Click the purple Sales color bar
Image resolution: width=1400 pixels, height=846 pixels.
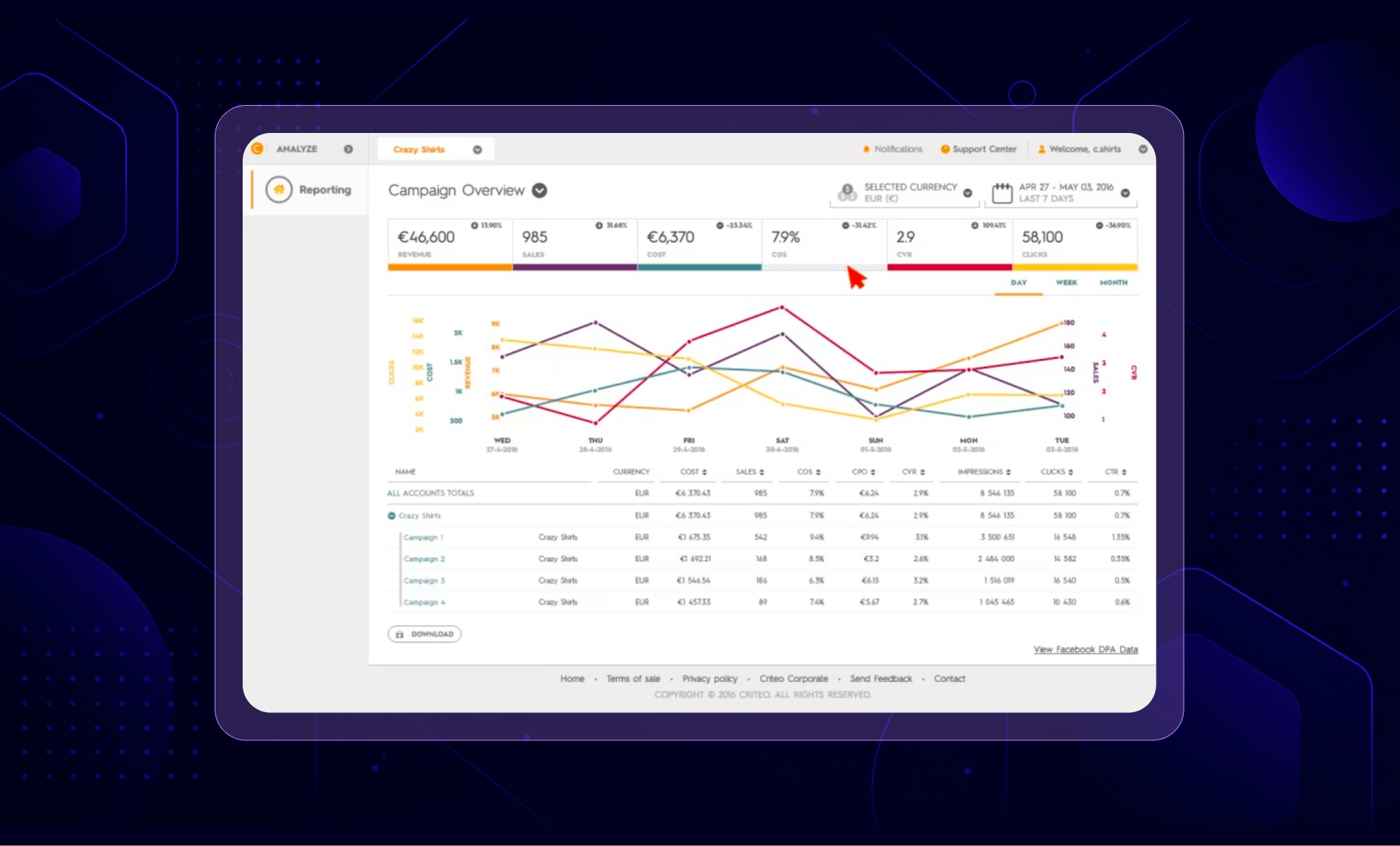[575, 267]
